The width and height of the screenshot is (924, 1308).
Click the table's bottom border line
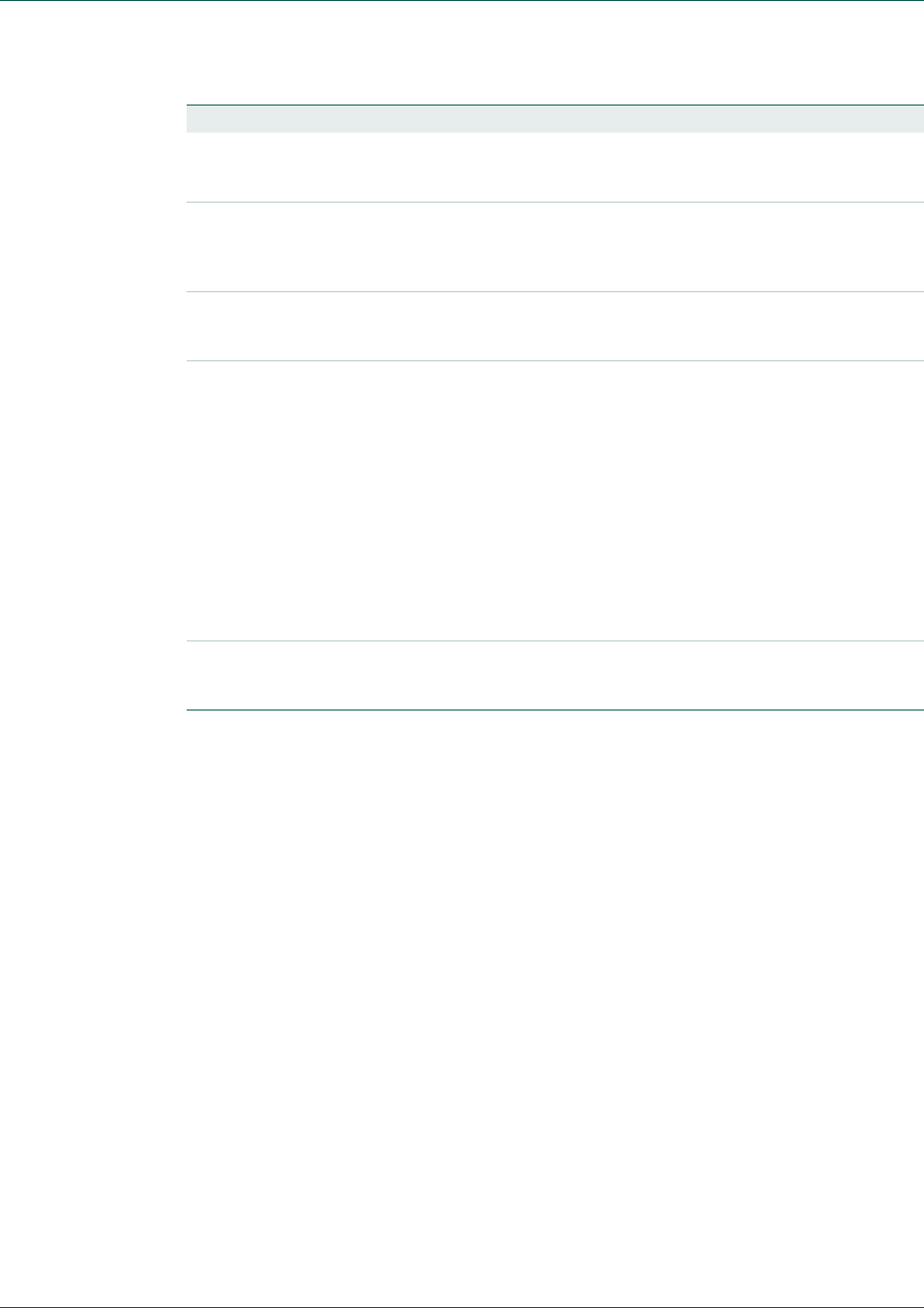tap(554, 711)
